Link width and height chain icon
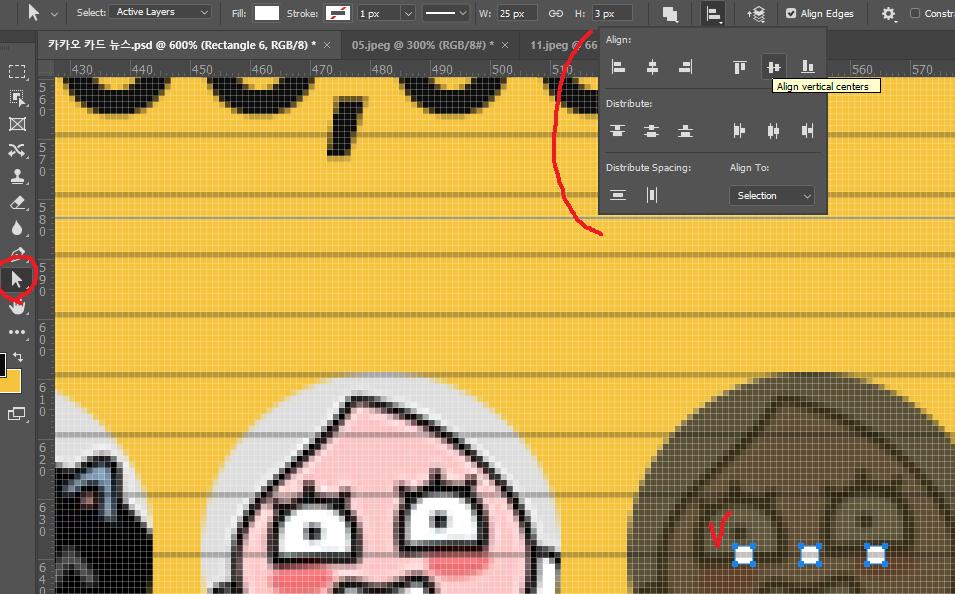Image resolution: width=955 pixels, height=594 pixels. (555, 13)
